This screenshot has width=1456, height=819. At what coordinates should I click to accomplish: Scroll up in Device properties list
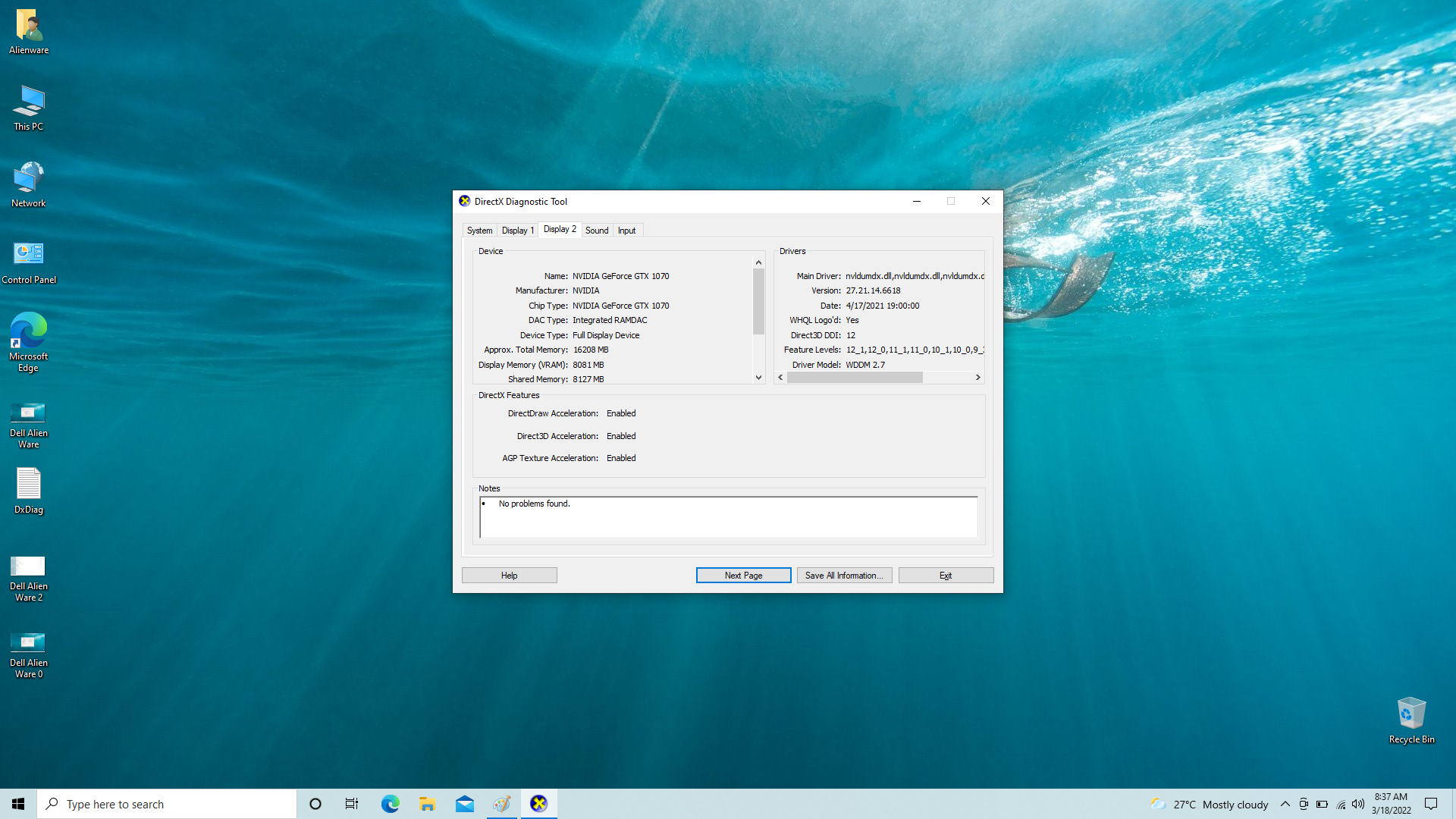(x=758, y=261)
